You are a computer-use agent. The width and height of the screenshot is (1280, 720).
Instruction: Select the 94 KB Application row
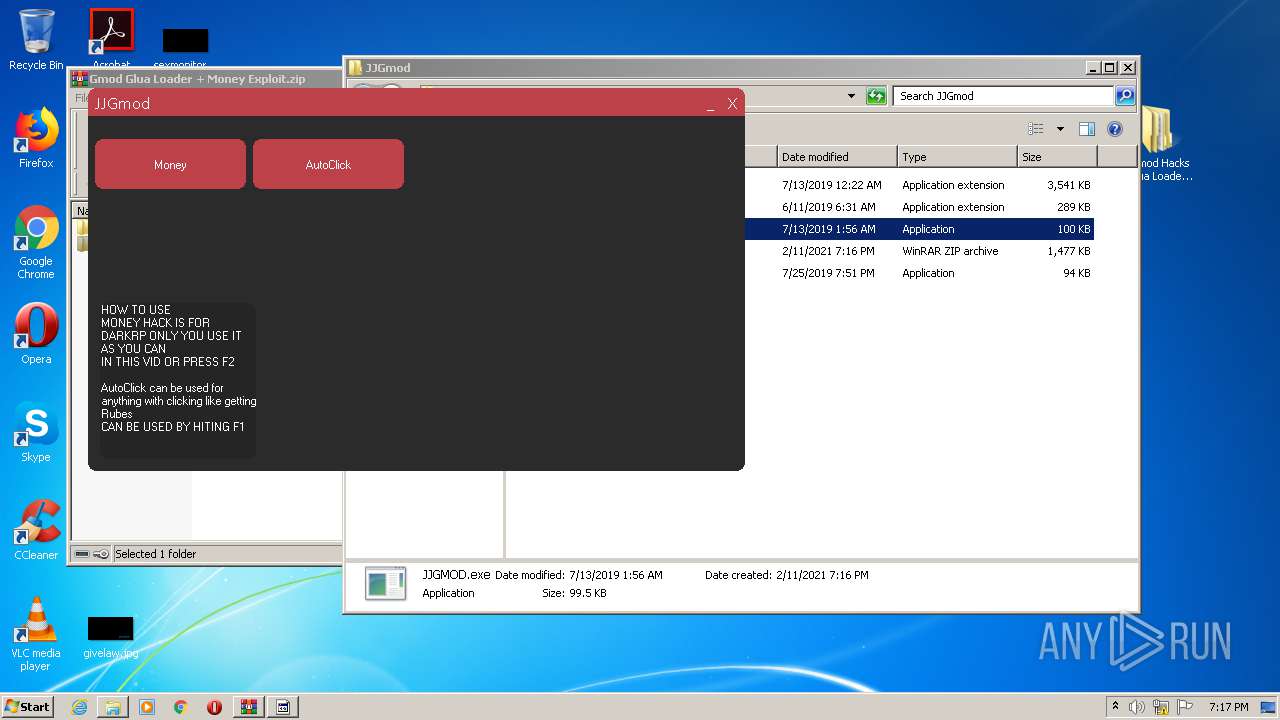tap(920, 273)
